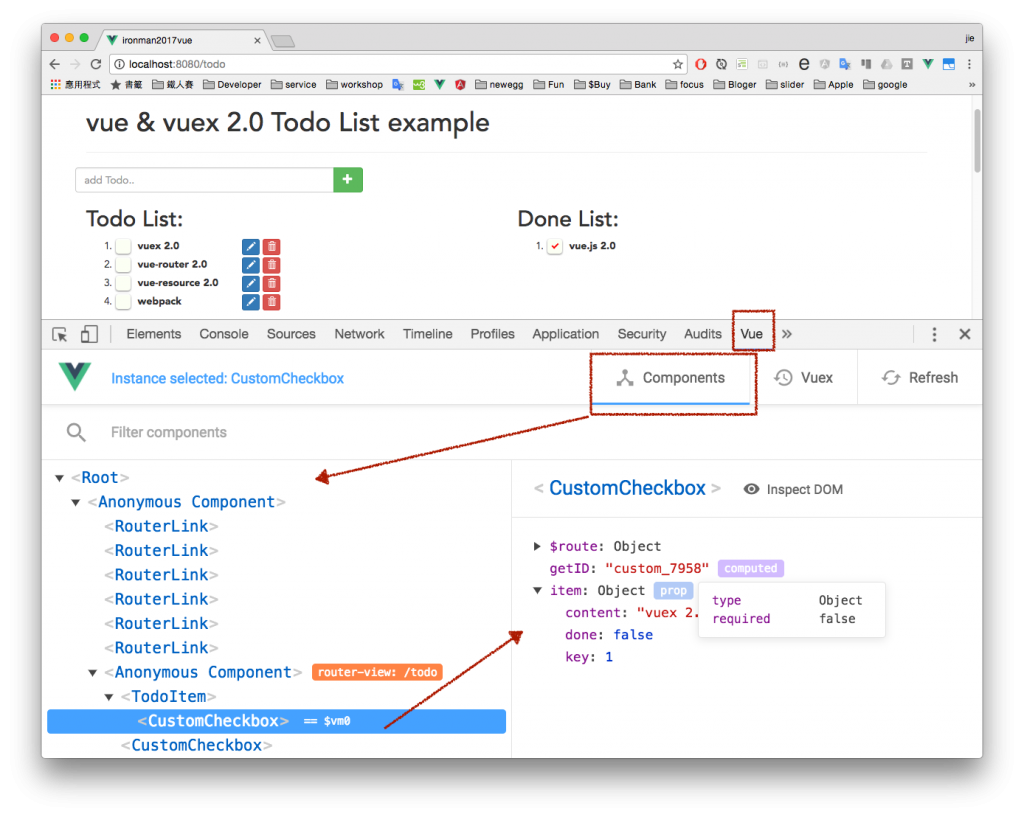This screenshot has height=817, width=1024.
Task: Edit the vuex 2.0 todo item
Action: click(x=250, y=246)
